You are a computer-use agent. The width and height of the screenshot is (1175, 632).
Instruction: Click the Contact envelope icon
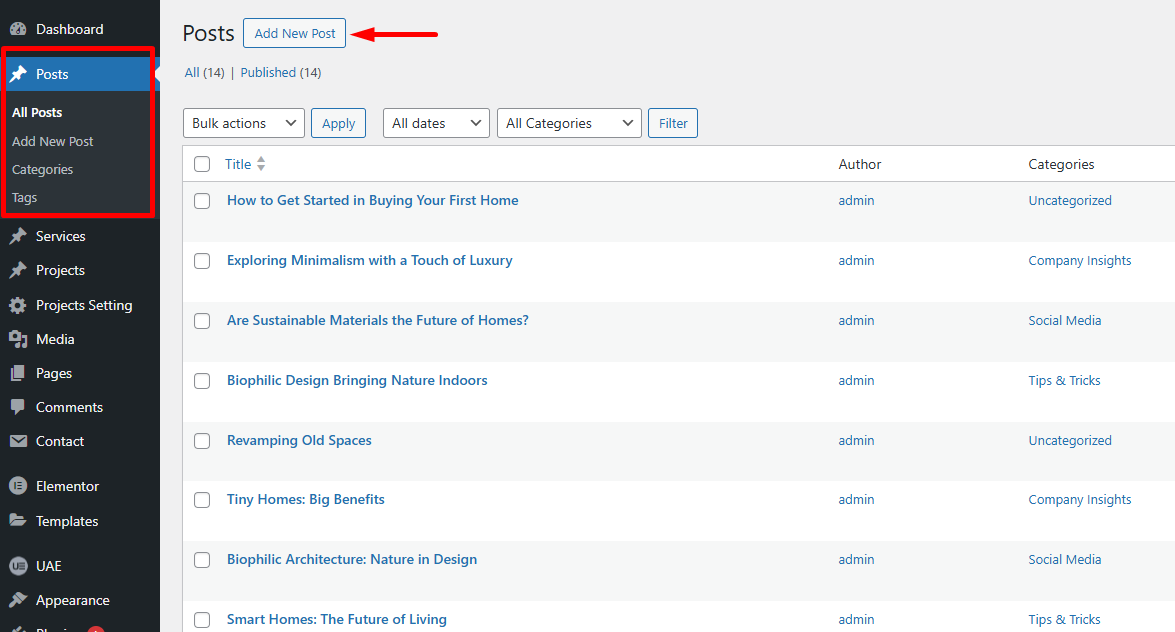tap(18, 442)
